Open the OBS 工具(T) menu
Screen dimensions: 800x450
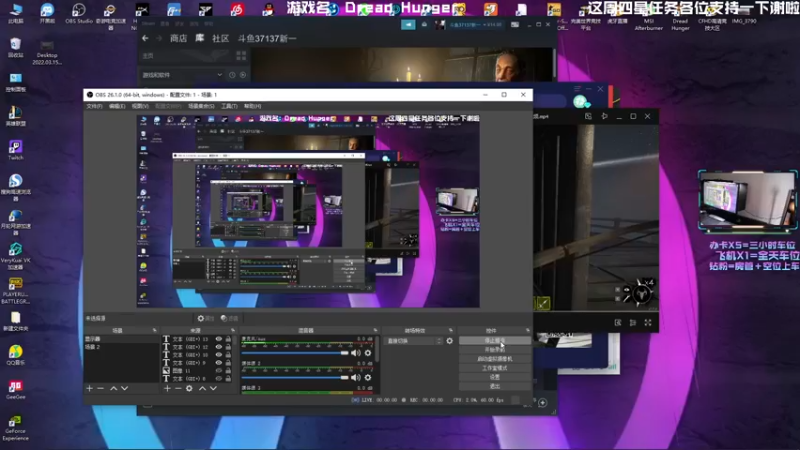[229, 106]
